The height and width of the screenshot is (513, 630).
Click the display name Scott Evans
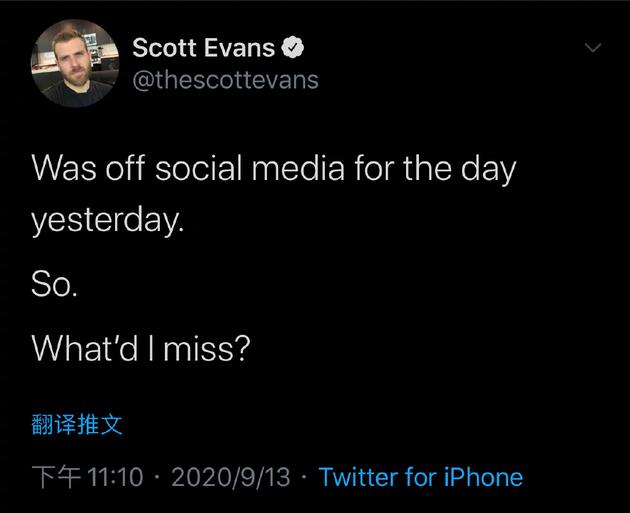click(x=203, y=47)
